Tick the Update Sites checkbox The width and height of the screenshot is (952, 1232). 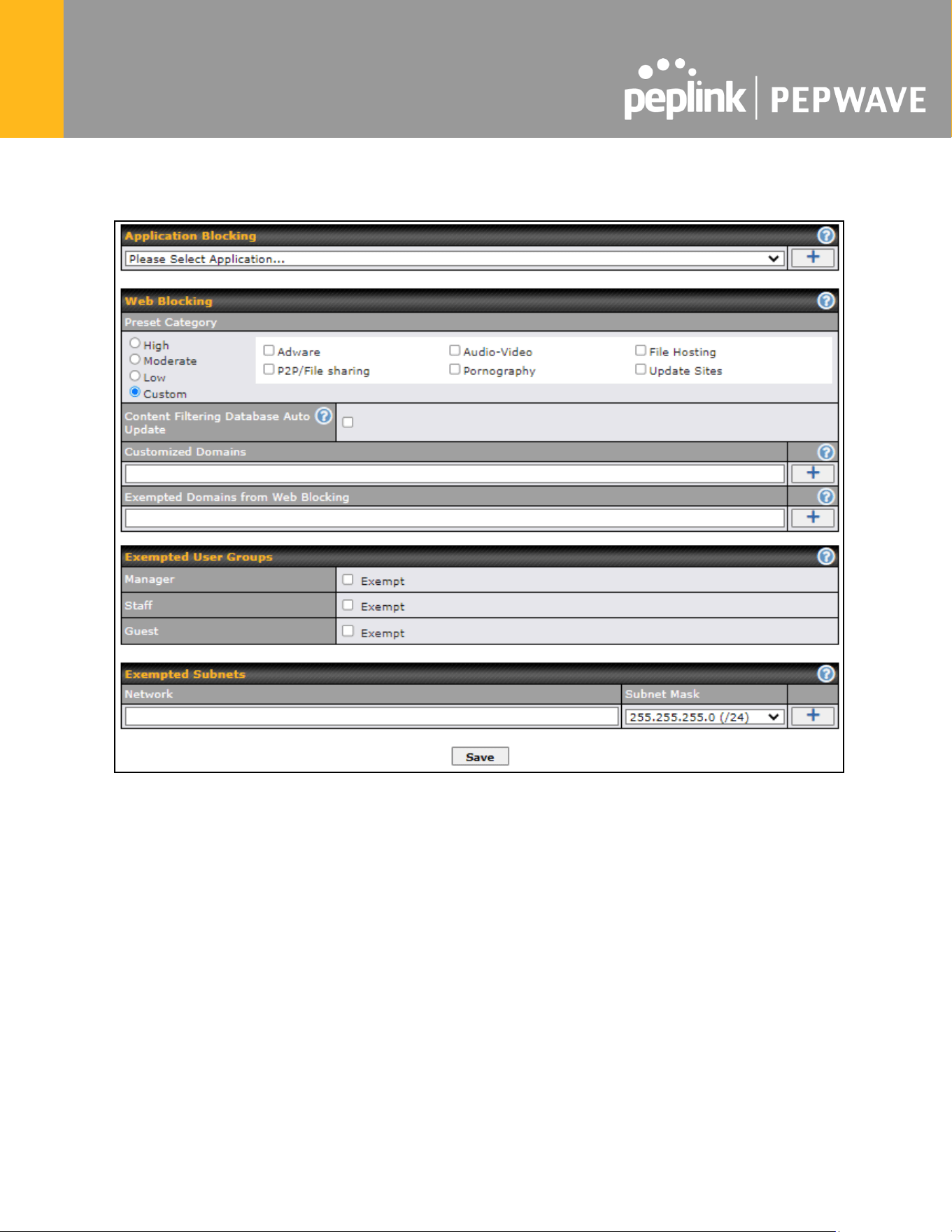point(641,369)
